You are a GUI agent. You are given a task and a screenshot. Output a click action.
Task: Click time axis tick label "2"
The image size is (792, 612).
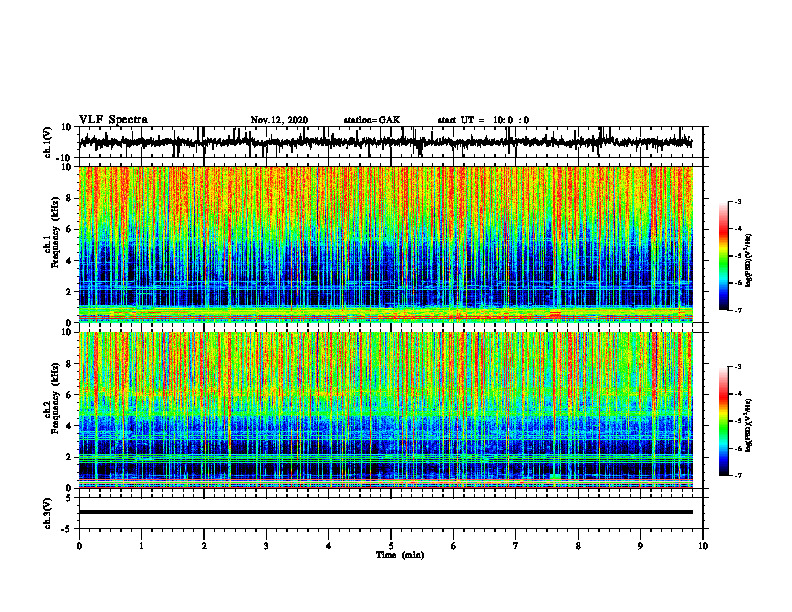click(204, 546)
